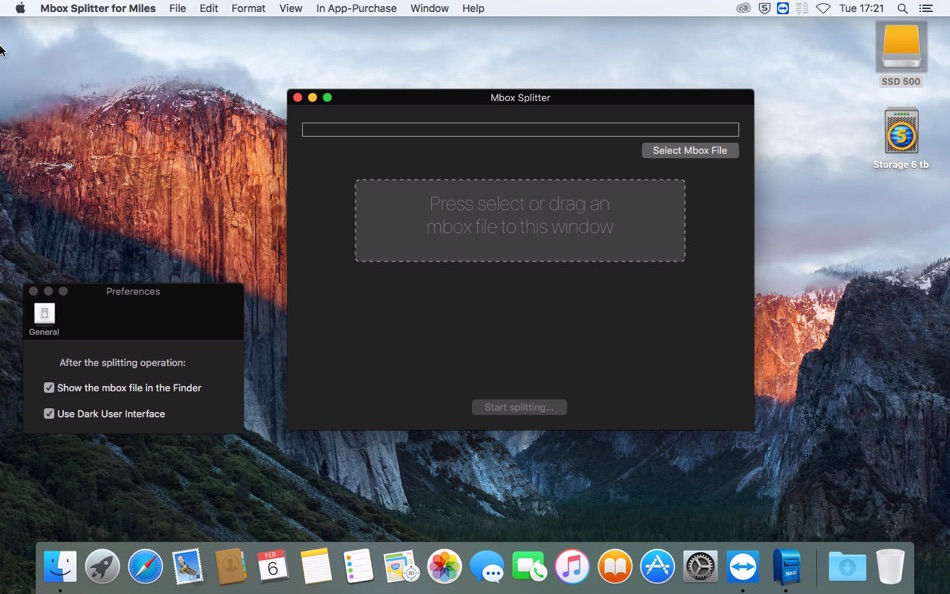The width and height of the screenshot is (950, 594).
Task: Open the Mail eagle stamp Dock icon
Action: click(x=188, y=566)
